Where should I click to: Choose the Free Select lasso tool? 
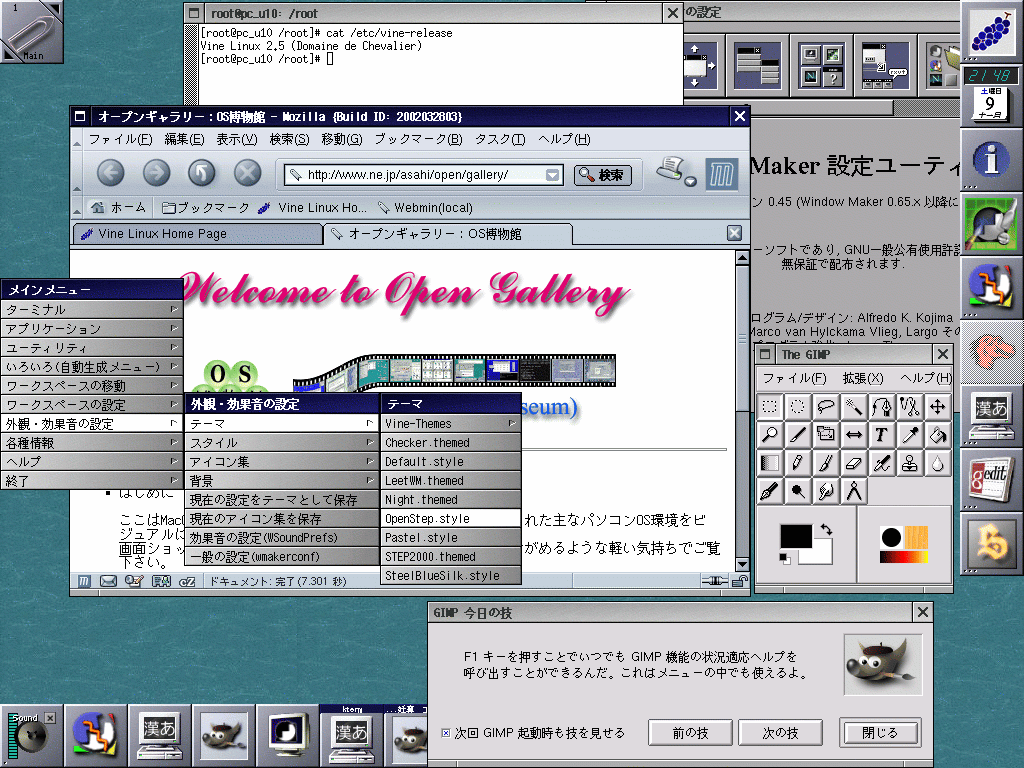826,407
